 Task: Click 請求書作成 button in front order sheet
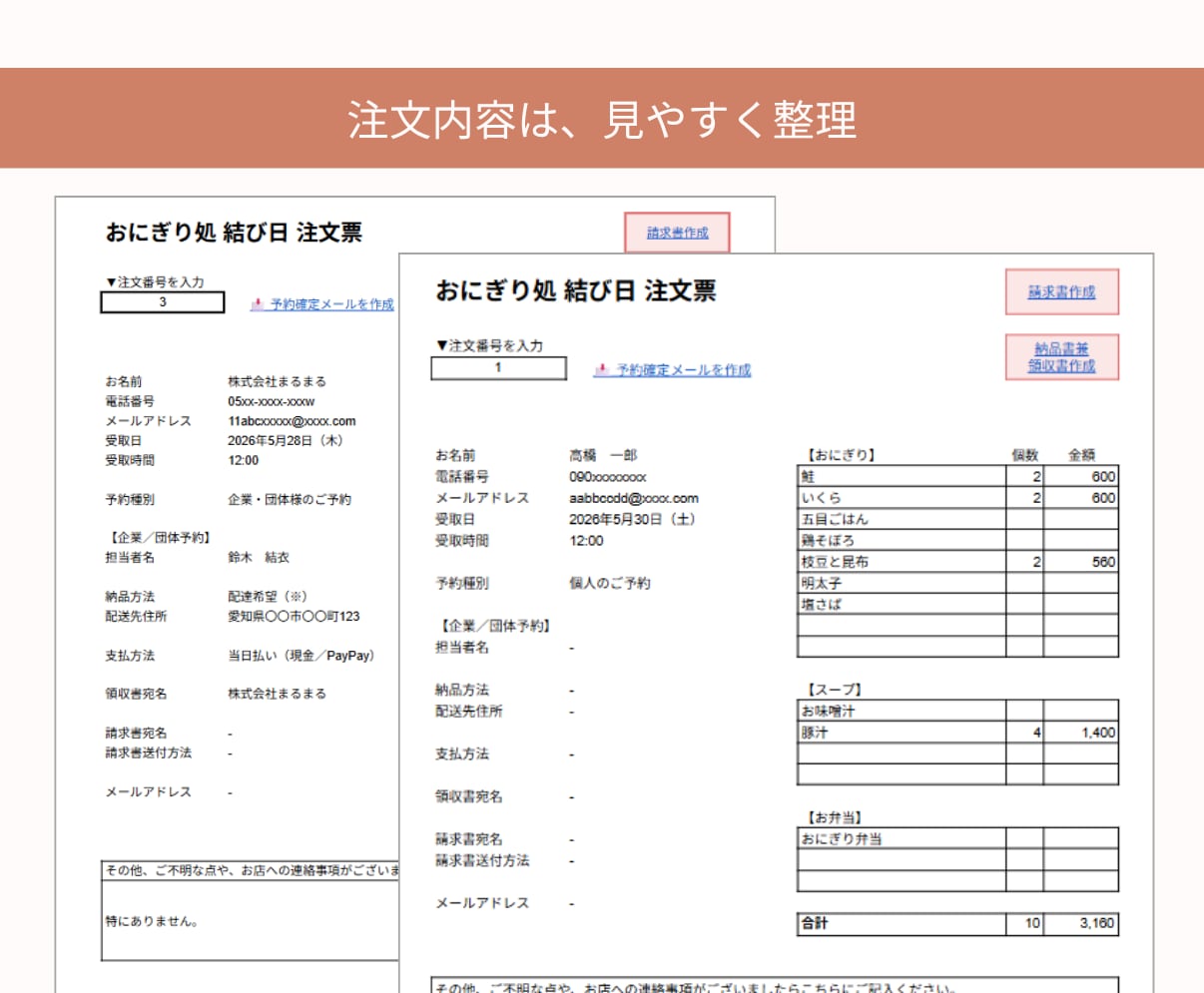coord(1061,292)
